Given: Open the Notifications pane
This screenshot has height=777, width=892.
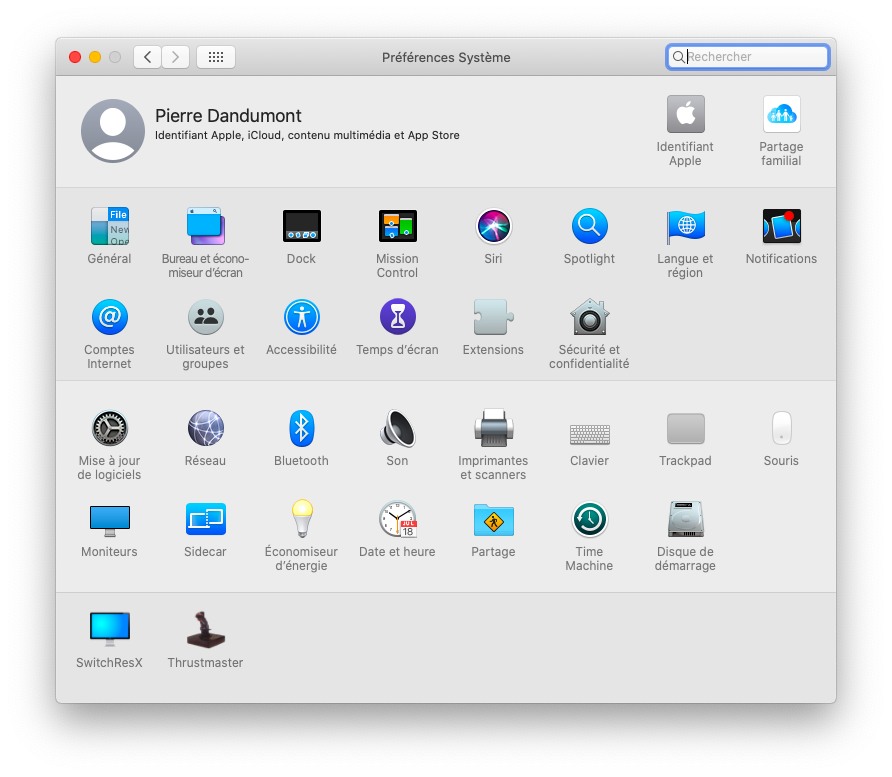Looking at the screenshot, I should 782,226.
